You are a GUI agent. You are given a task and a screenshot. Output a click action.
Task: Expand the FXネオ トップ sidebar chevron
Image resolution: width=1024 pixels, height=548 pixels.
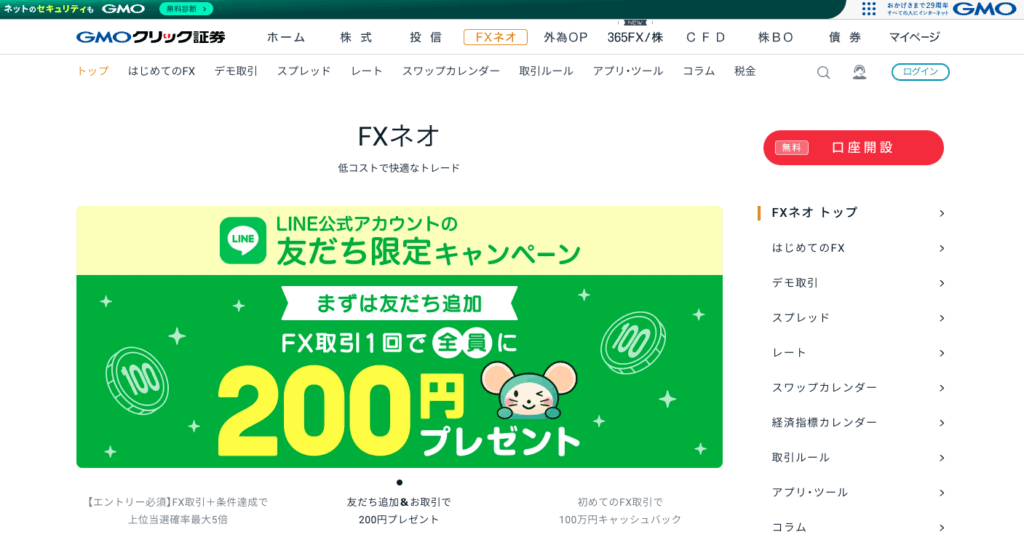point(941,214)
